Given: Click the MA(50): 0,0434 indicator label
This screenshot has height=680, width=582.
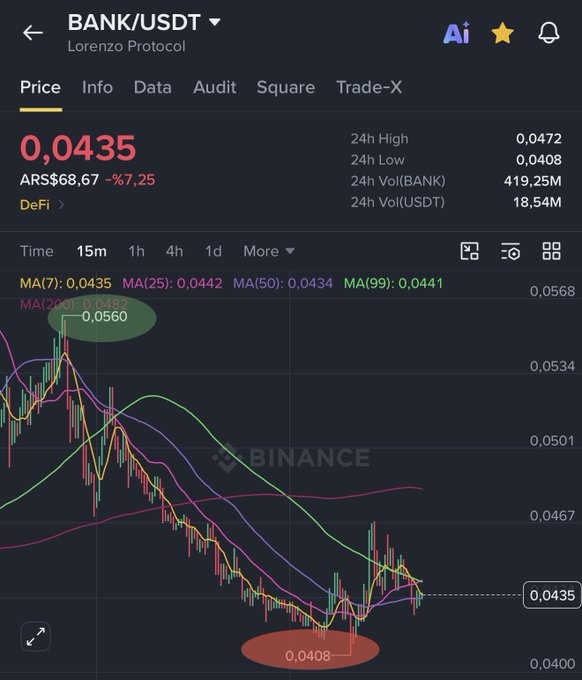Looking at the screenshot, I should point(283,283).
